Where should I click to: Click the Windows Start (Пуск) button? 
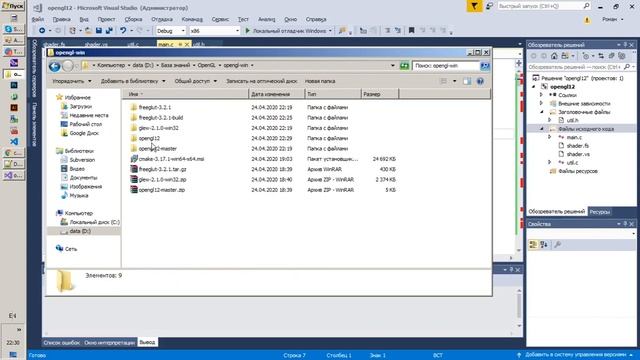point(13,6)
